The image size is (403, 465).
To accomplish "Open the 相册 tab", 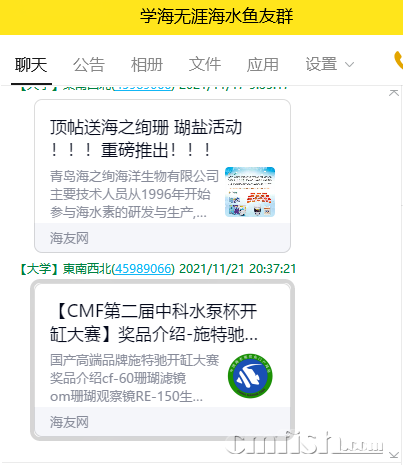I will click(x=147, y=64).
